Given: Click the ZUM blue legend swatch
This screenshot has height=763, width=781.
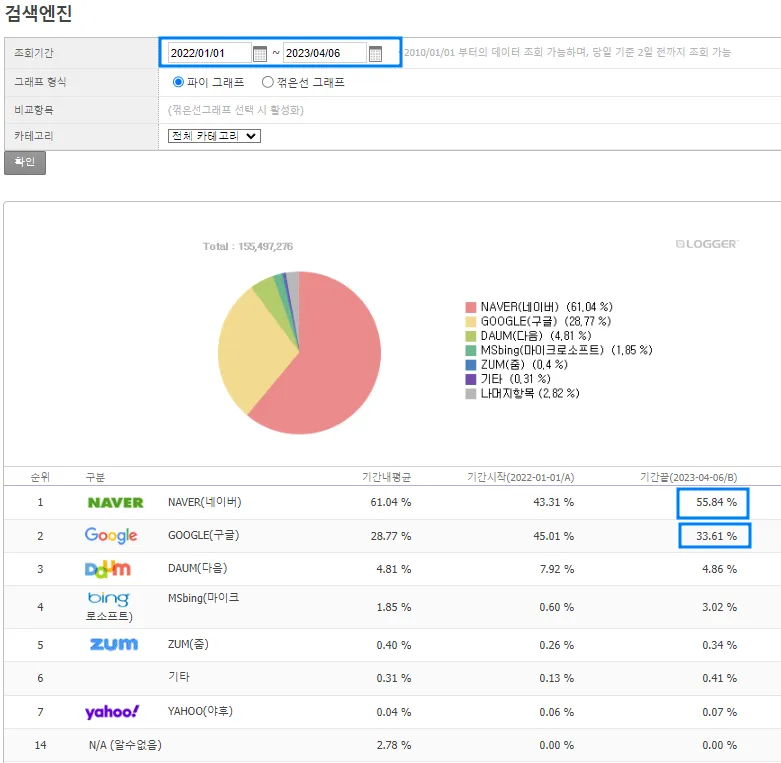Looking at the screenshot, I should click(471, 365).
